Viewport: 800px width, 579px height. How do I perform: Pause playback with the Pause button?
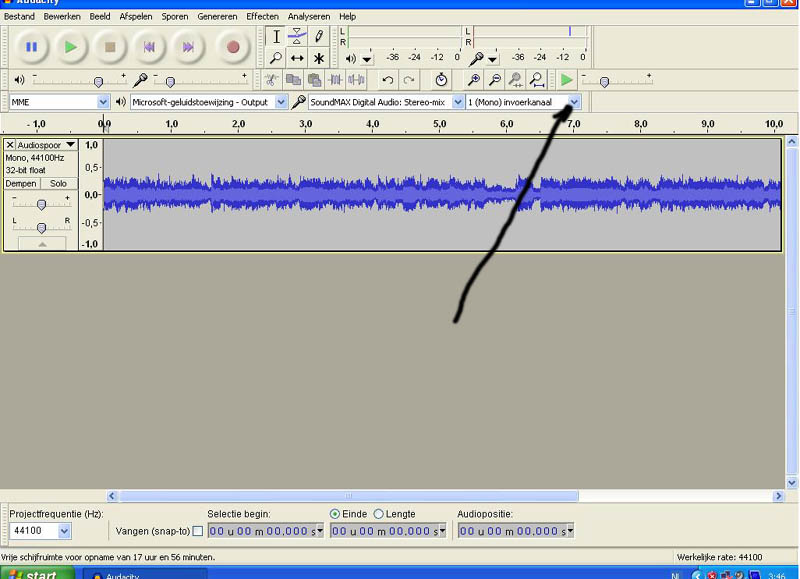pyautogui.click(x=32, y=47)
